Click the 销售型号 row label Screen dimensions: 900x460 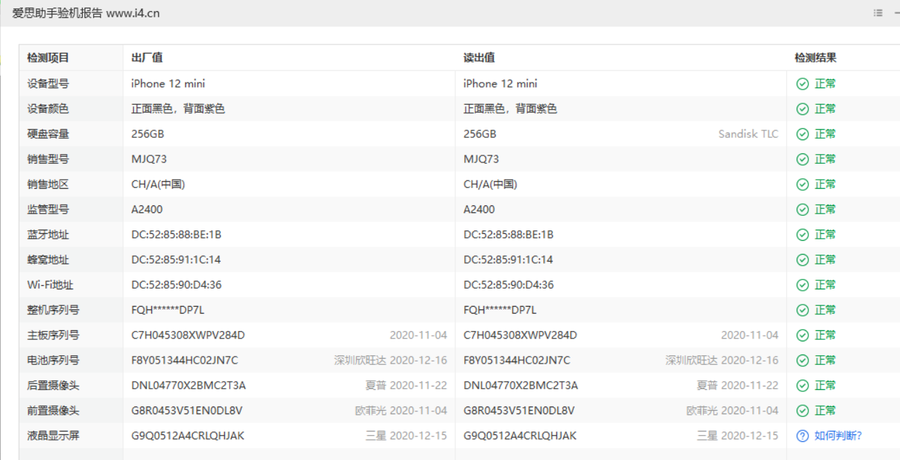(48, 159)
